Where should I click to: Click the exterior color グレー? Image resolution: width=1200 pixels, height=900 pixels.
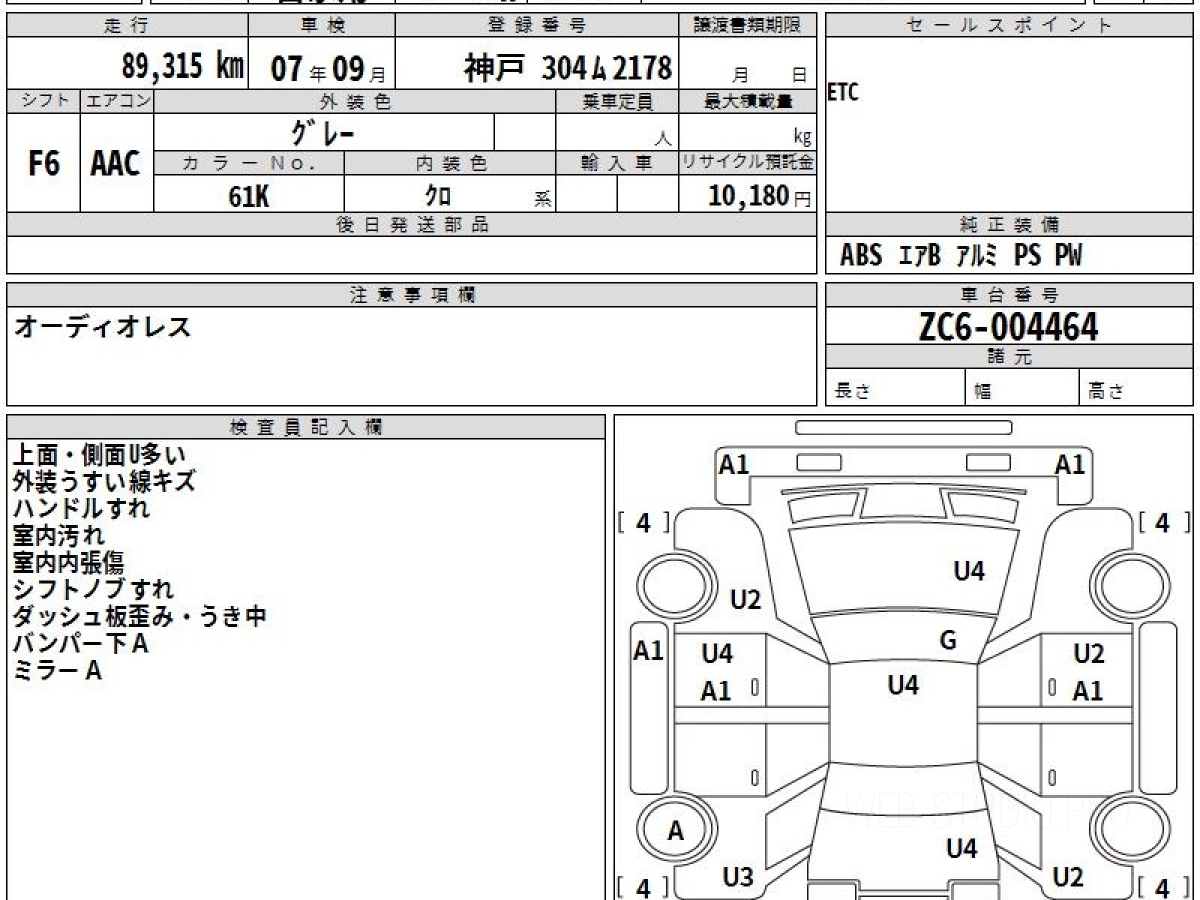(x=323, y=132)
